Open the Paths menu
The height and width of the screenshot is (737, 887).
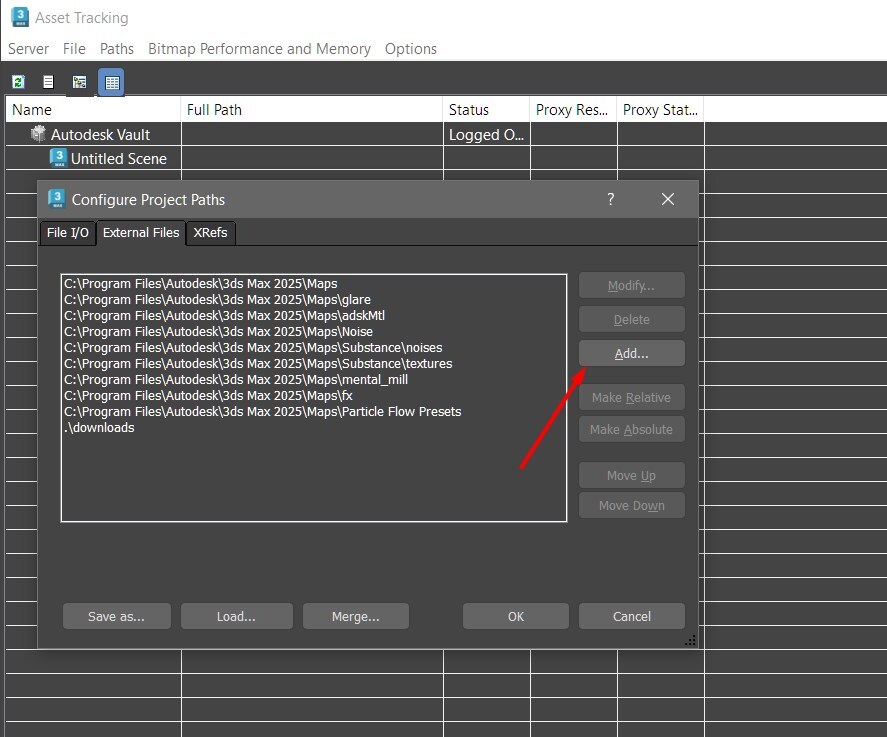coord(117,49)
